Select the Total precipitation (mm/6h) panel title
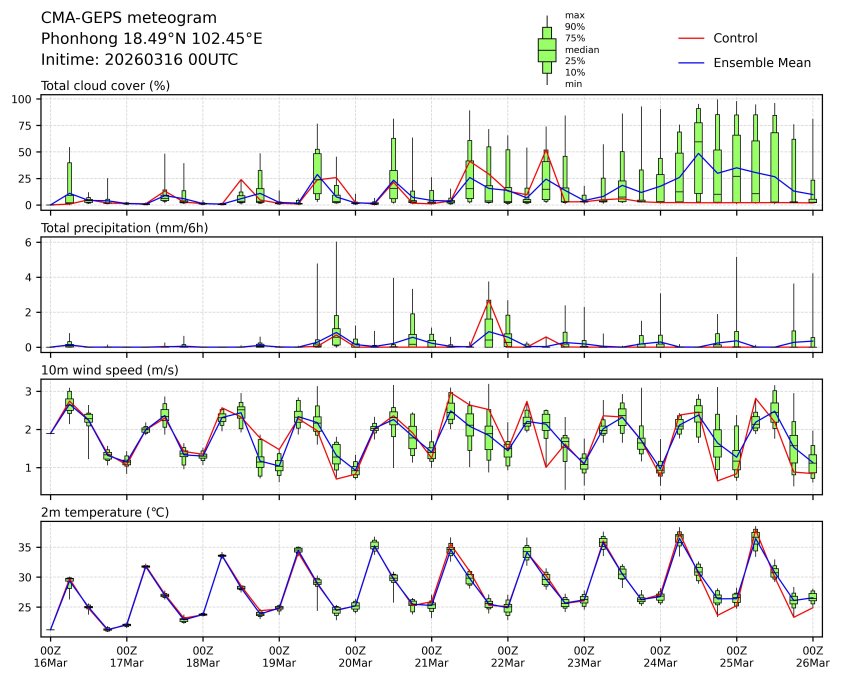The image size is (841, 680). (124, 228)
